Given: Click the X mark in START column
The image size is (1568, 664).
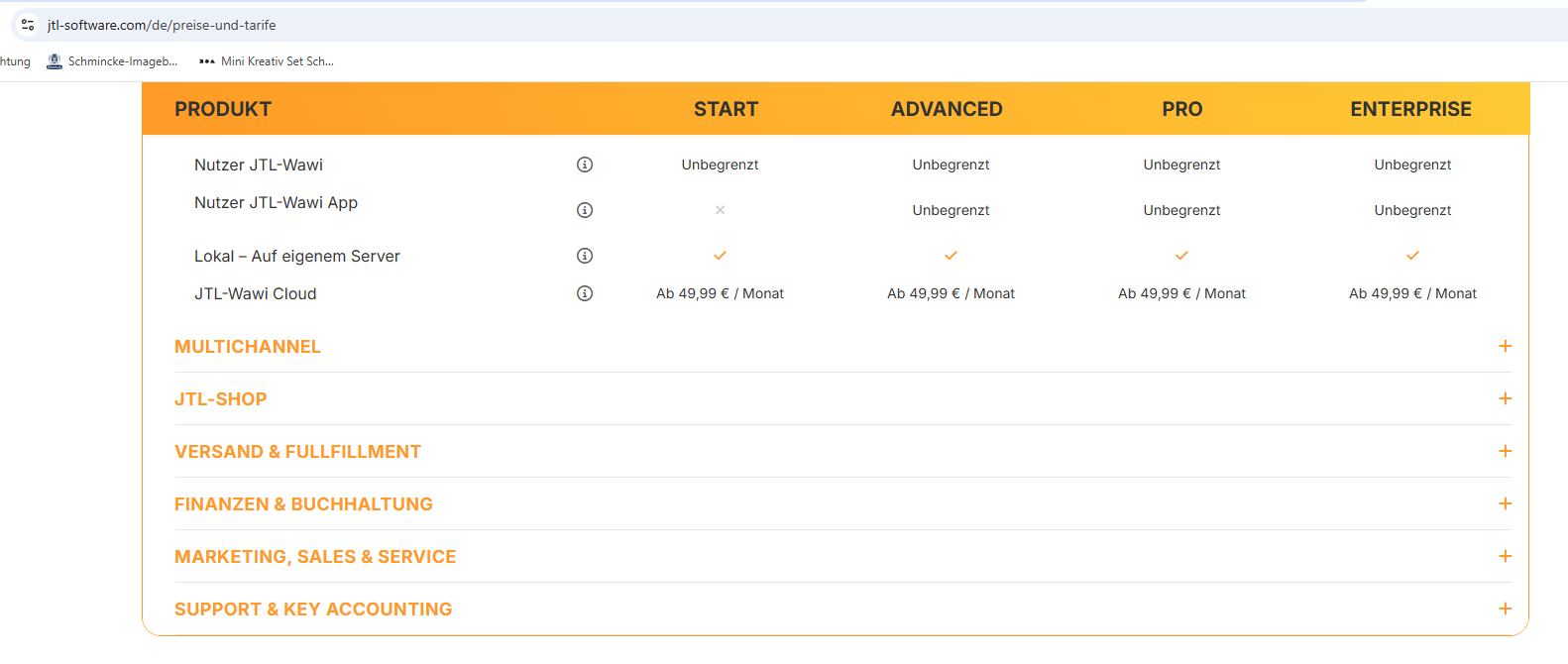Looking at the screenshot, I should tap(720, 210).
